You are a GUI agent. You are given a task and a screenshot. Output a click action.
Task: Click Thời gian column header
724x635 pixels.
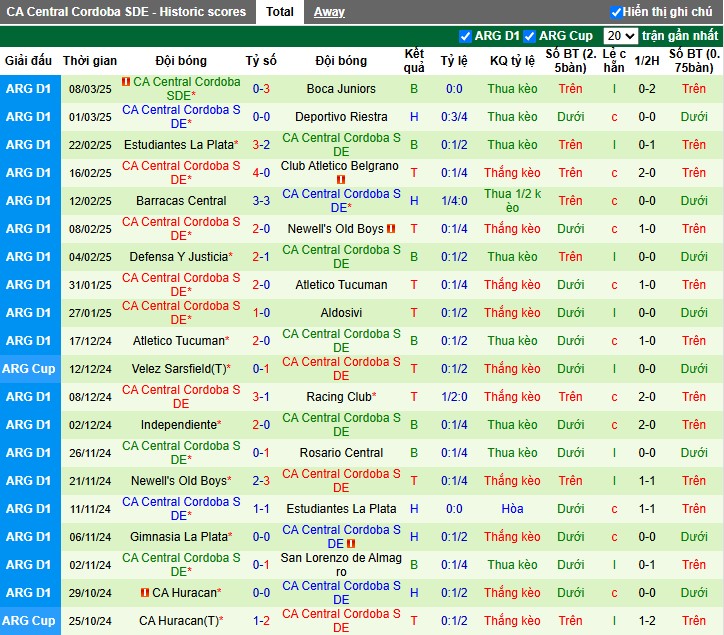[90, 60]
